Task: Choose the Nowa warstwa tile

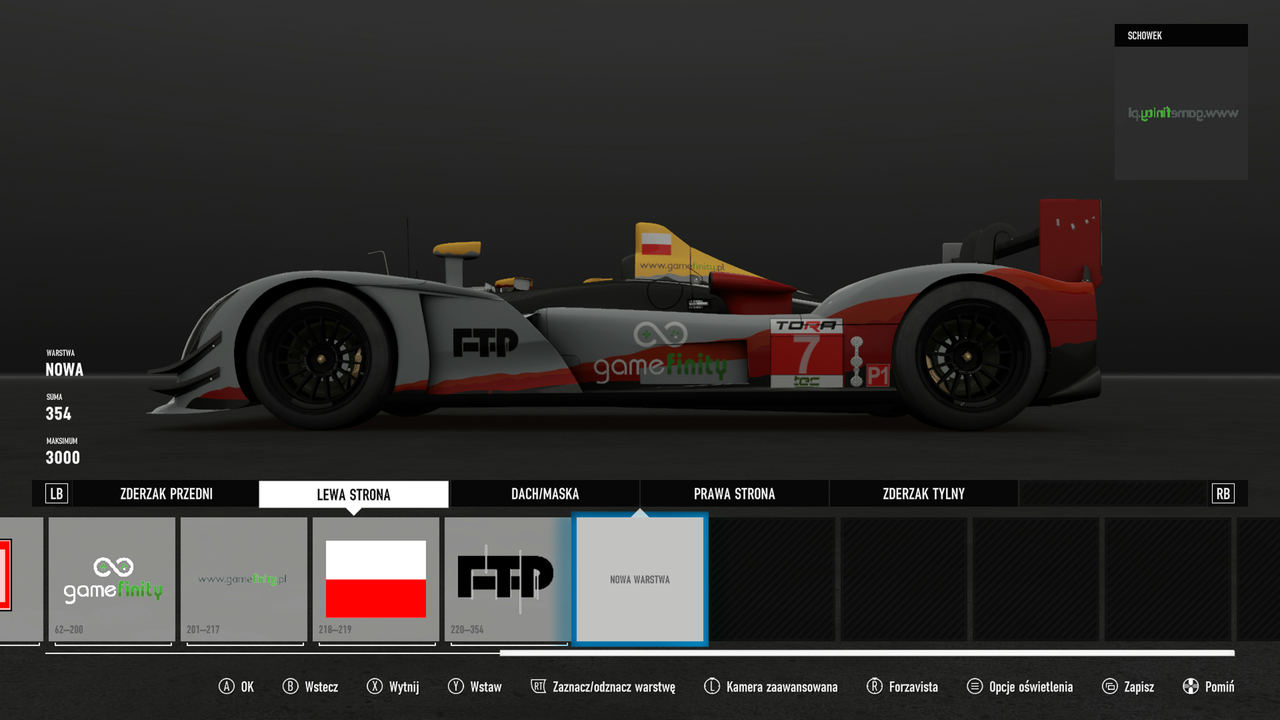Action: [x=640, y=579]
